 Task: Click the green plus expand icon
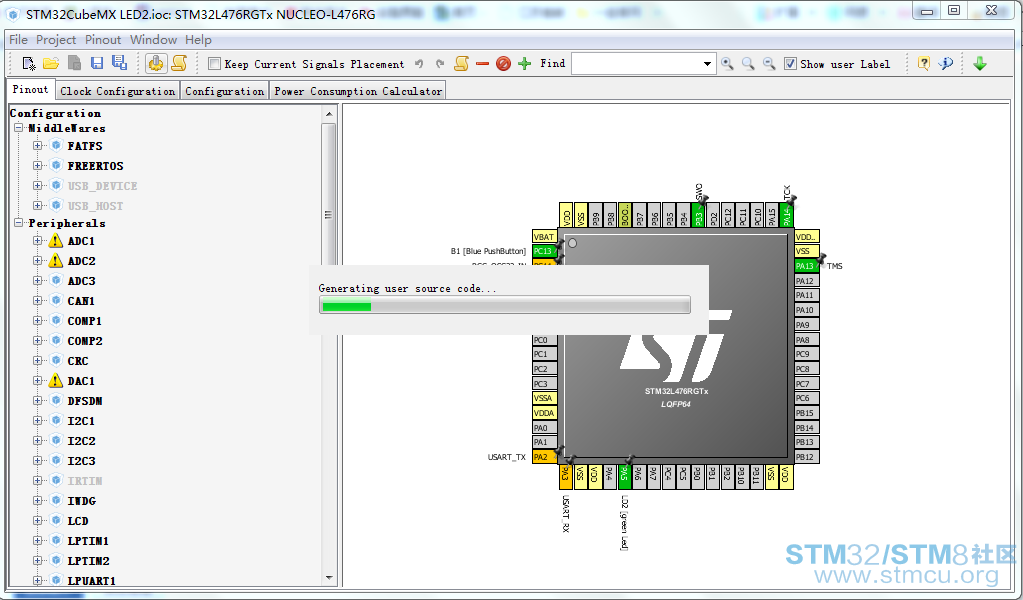[x=525, y=64]
